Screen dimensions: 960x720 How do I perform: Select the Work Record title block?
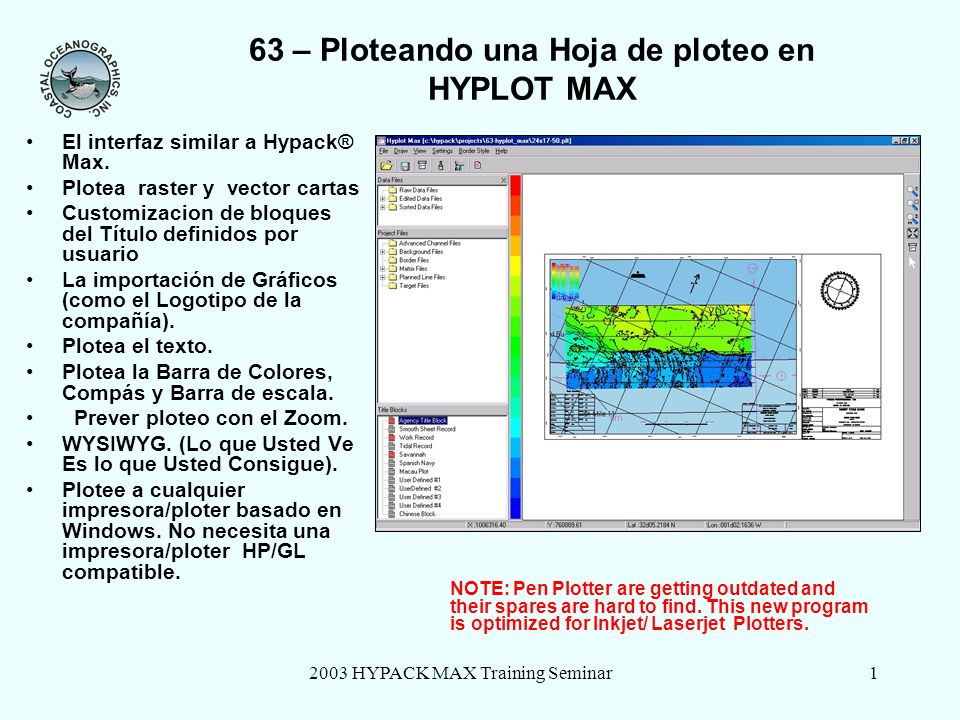[x=416, y=438]
